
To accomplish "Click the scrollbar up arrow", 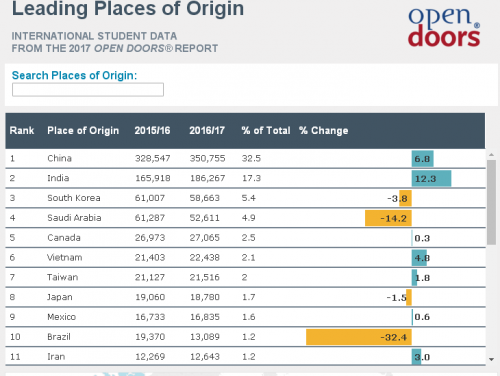I will 491,155.
